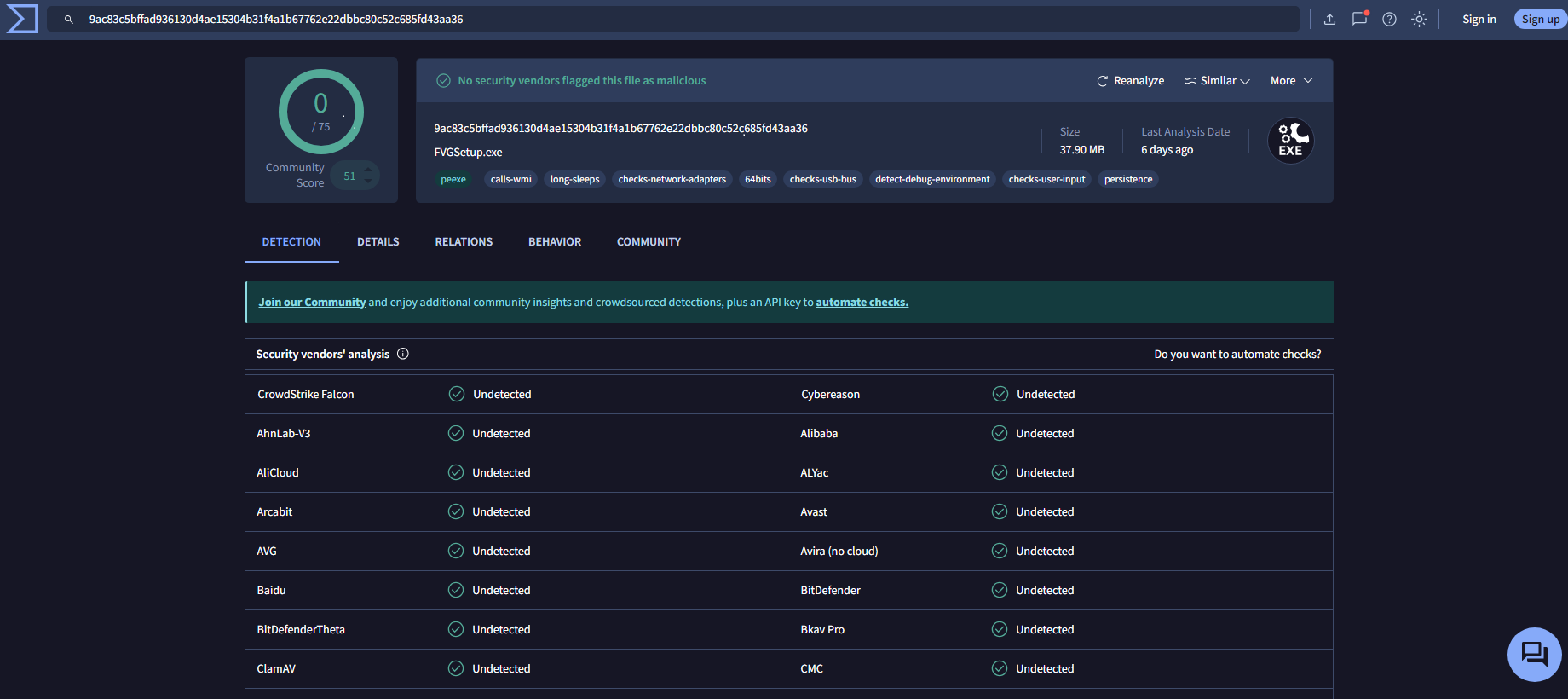Click the search magnifier icon
1568x699 pixels.
tap(69, 20)
